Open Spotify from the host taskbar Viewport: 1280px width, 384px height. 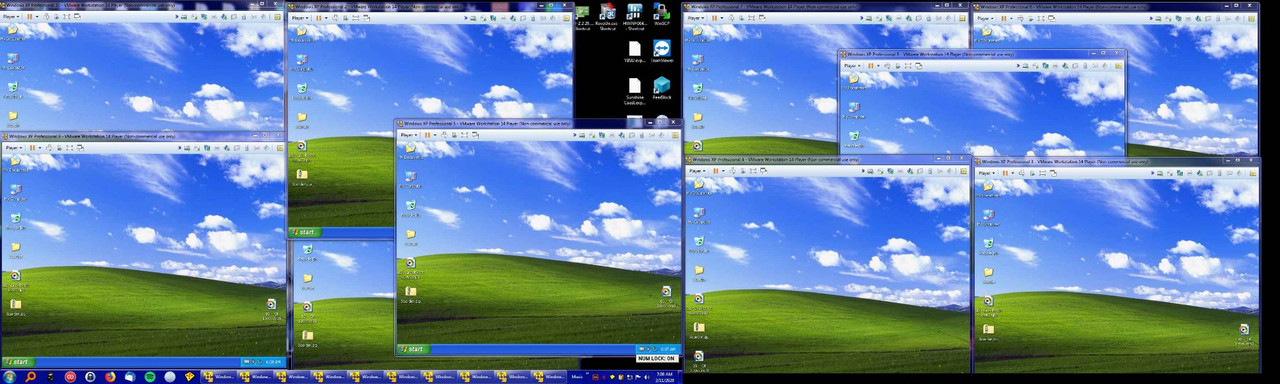150,377
